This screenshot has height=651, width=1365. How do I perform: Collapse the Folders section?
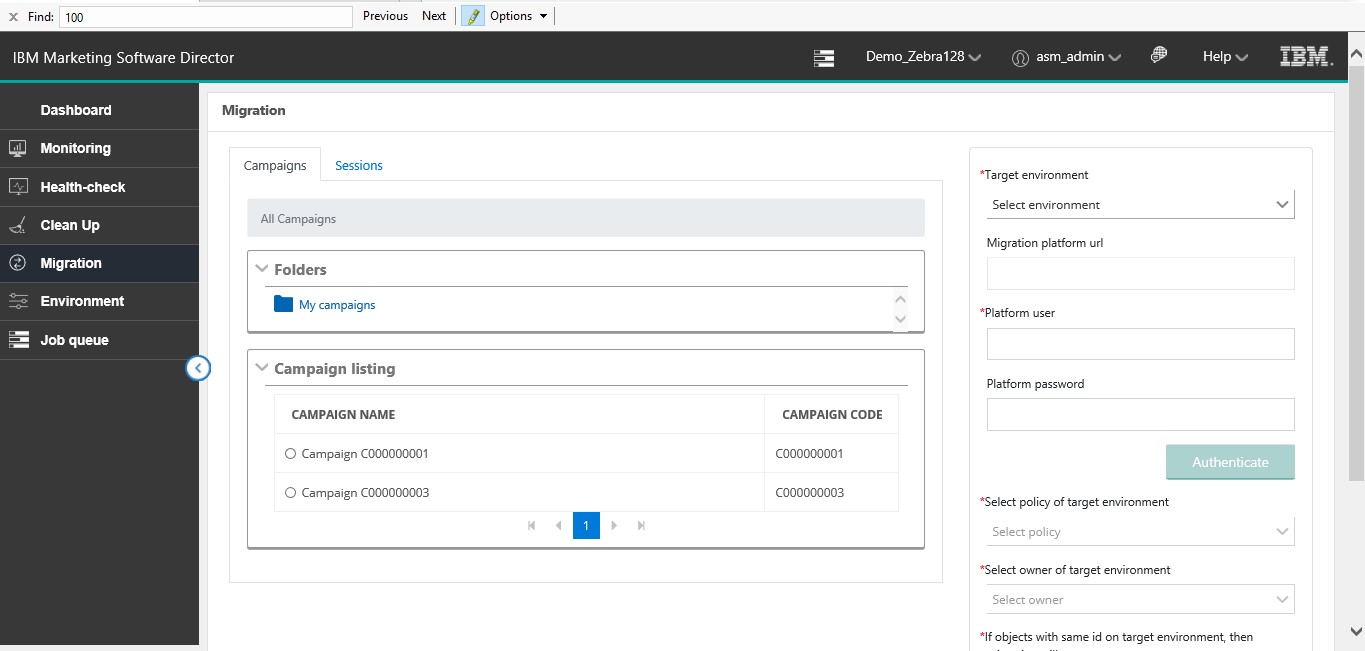pyautogui.click(x=262, y=269)
